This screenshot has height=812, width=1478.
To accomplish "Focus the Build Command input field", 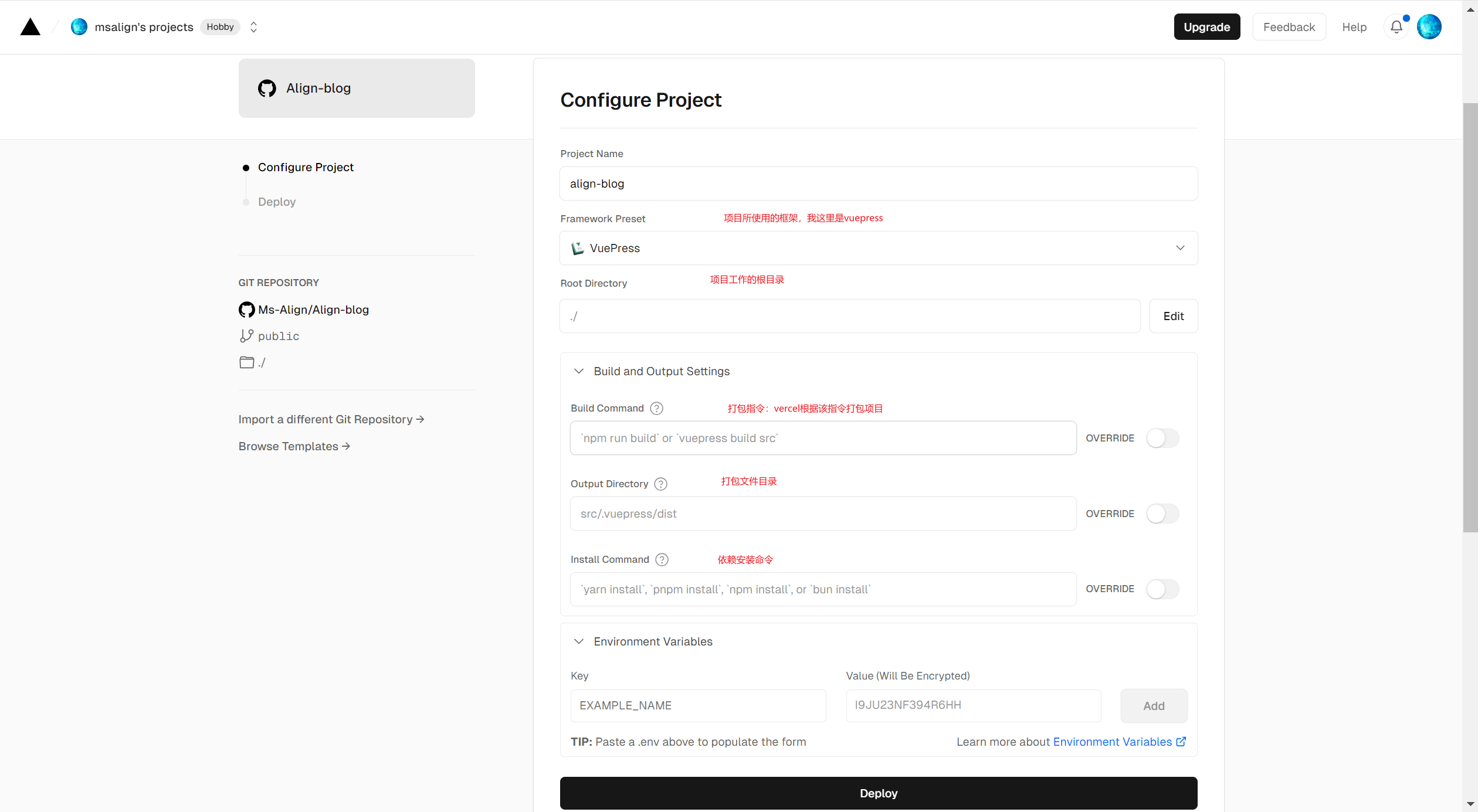I will pos(823,438).
